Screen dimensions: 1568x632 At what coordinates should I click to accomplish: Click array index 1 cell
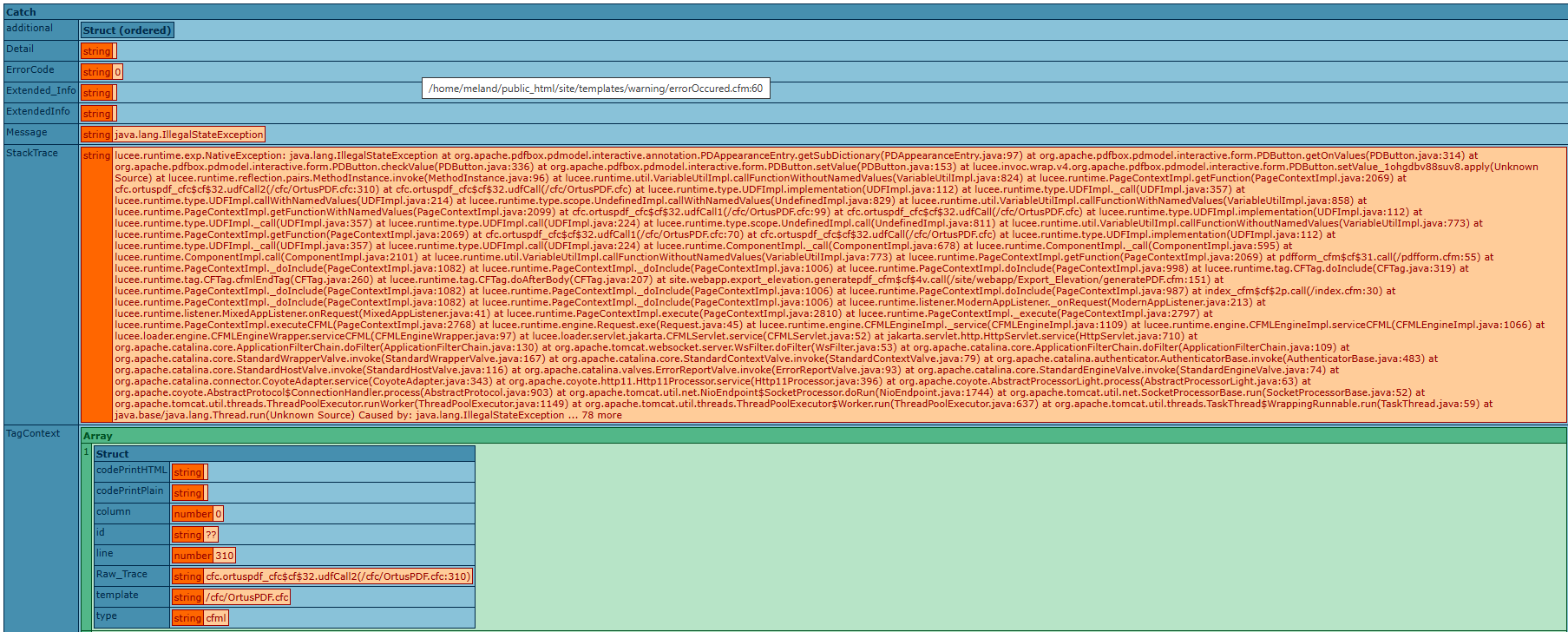coord(86,452)
